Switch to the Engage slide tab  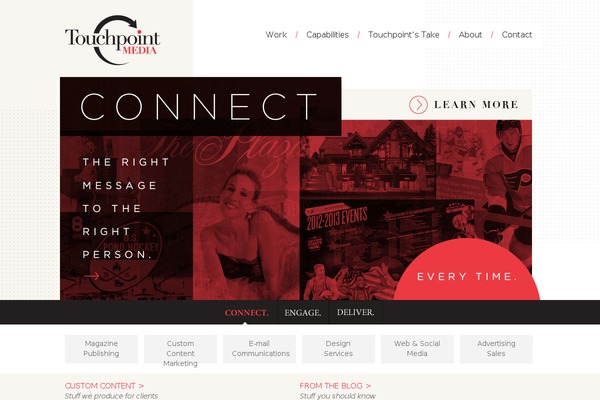pyautogui.click(x=303, y=313)
